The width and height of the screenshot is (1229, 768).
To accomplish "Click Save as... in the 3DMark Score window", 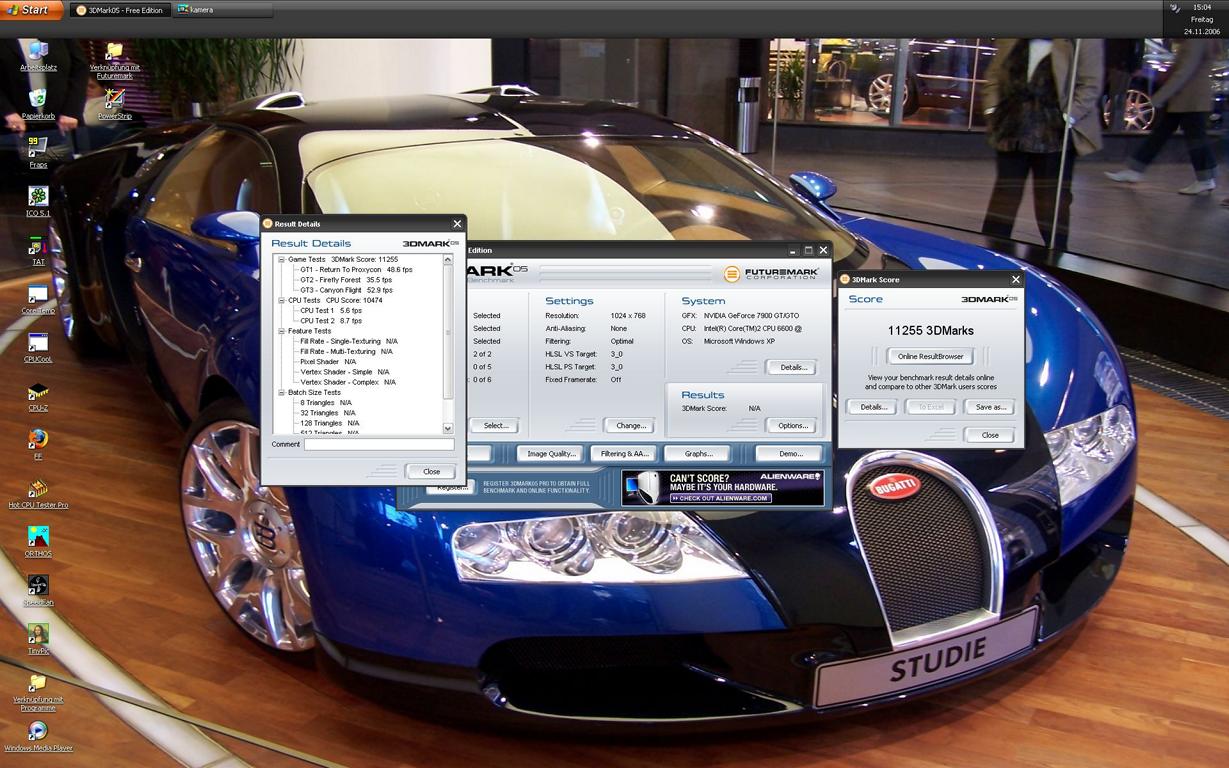I will 990,407.
